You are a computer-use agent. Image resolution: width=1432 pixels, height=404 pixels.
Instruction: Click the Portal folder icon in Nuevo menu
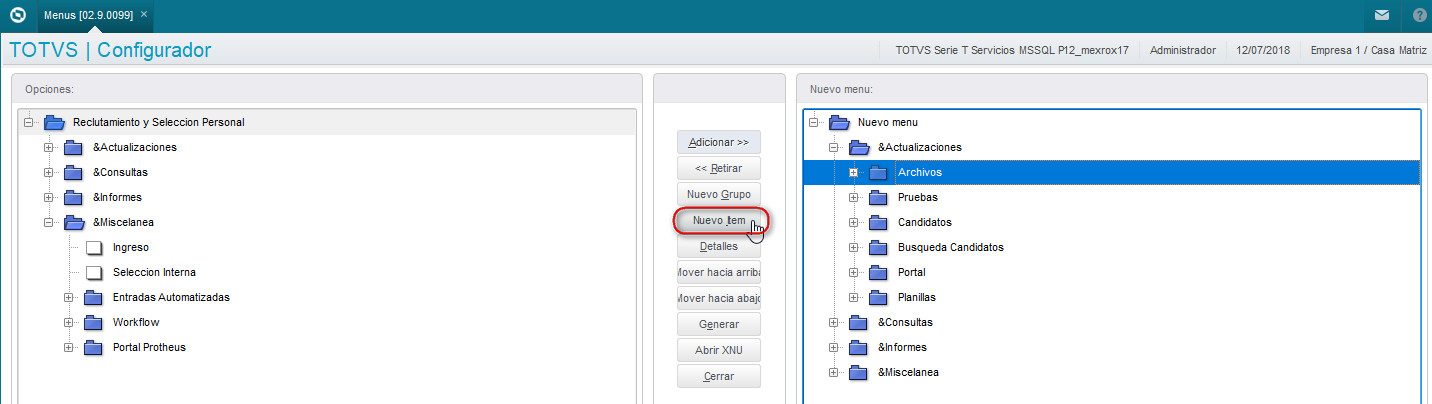coord(879,272)
